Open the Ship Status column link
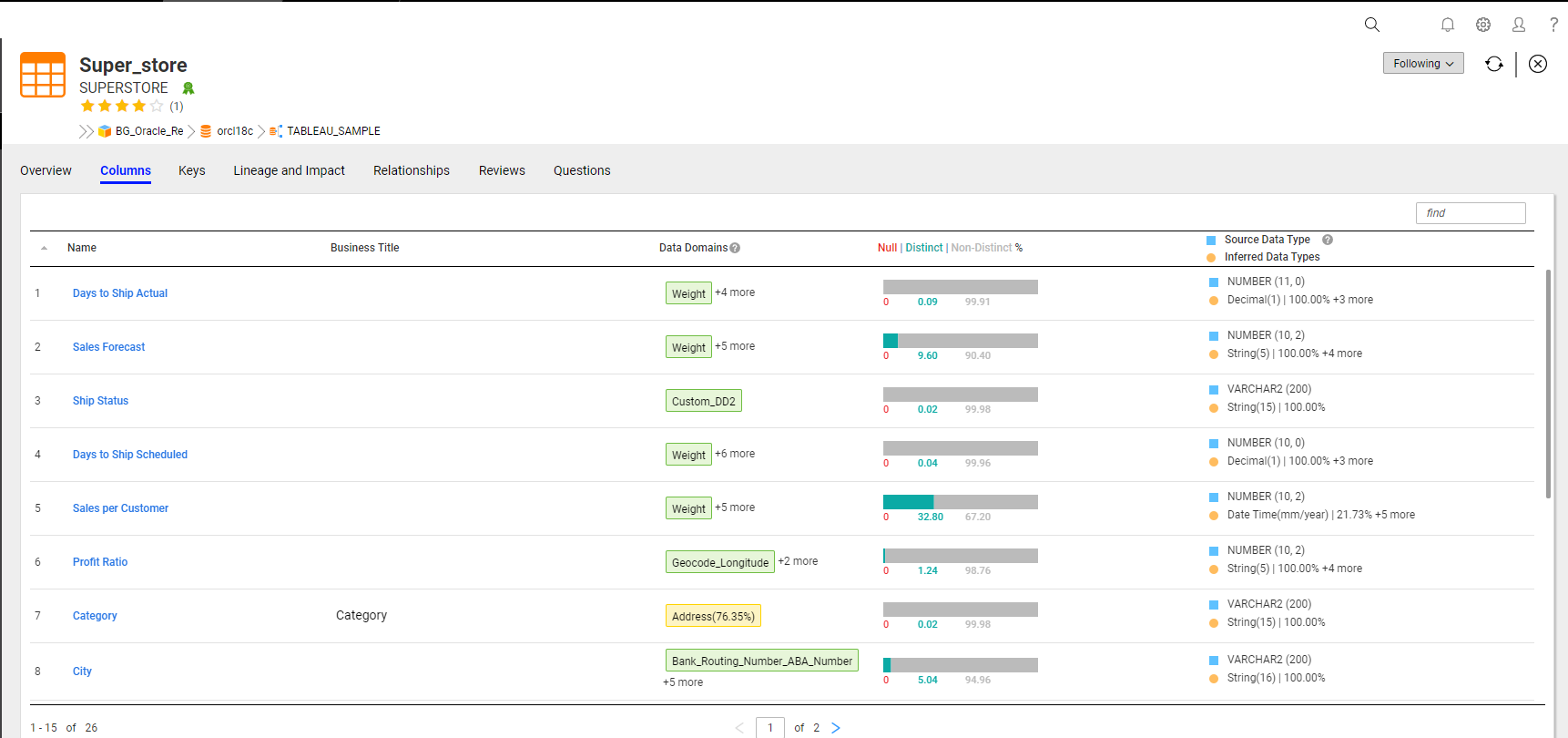This screenshot has width=1568, height=738. click(100, 401)
